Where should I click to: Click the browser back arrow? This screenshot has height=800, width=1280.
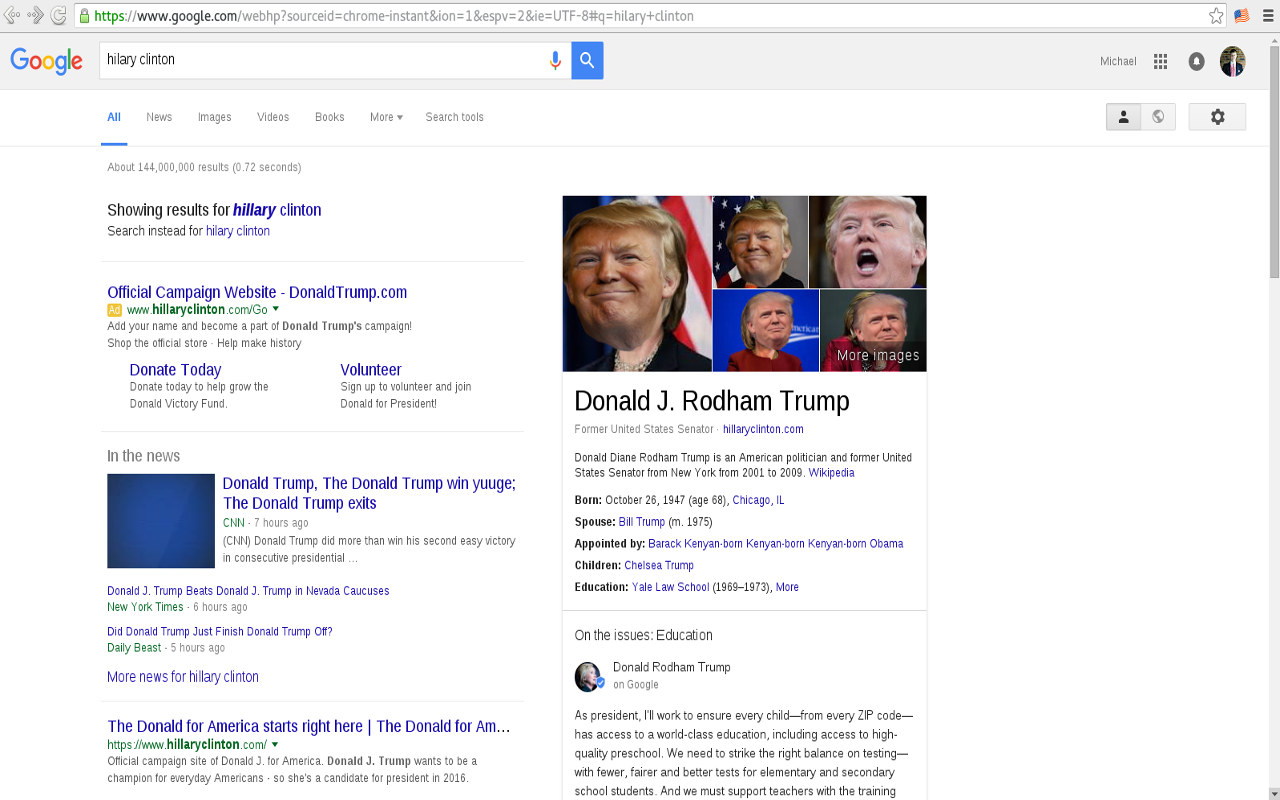(x=12, y=15)
